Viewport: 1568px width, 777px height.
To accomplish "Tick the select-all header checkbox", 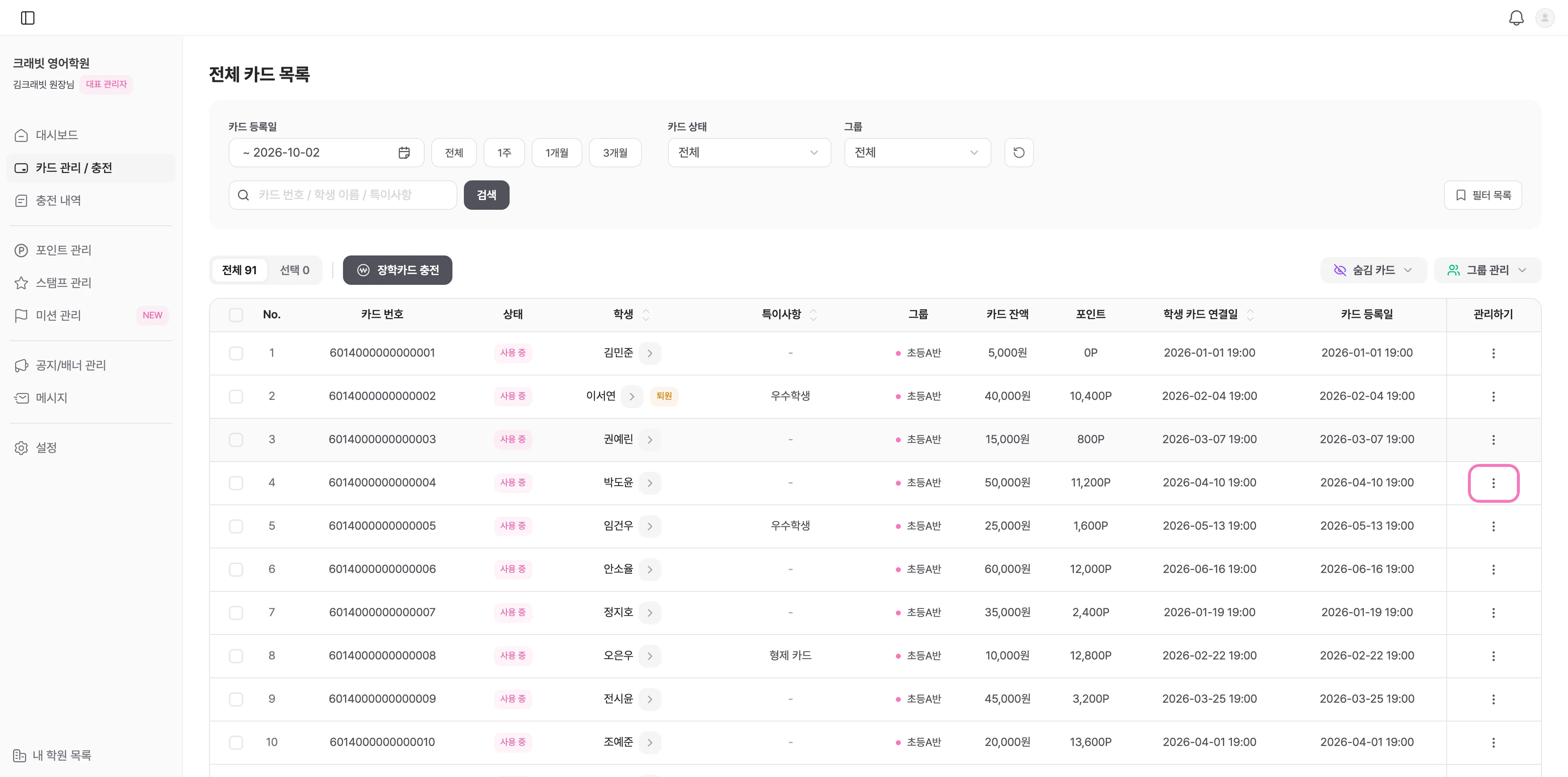I will tap(236, 315).
